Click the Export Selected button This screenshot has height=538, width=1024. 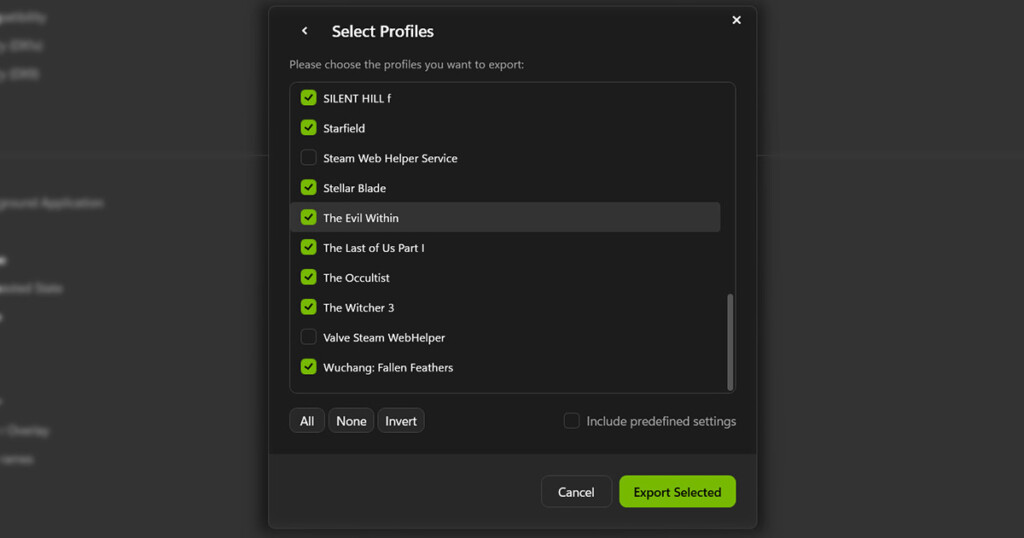point(677,492)
